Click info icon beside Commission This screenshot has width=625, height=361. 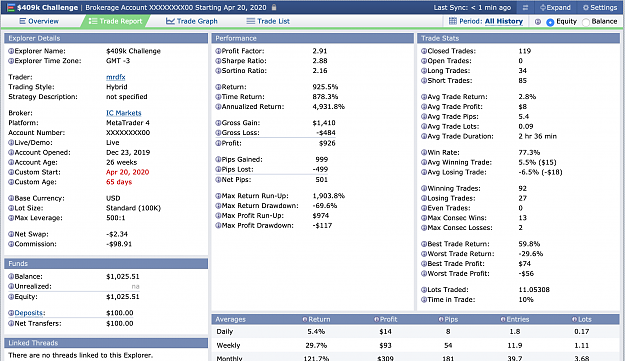(x=11, y=244)
